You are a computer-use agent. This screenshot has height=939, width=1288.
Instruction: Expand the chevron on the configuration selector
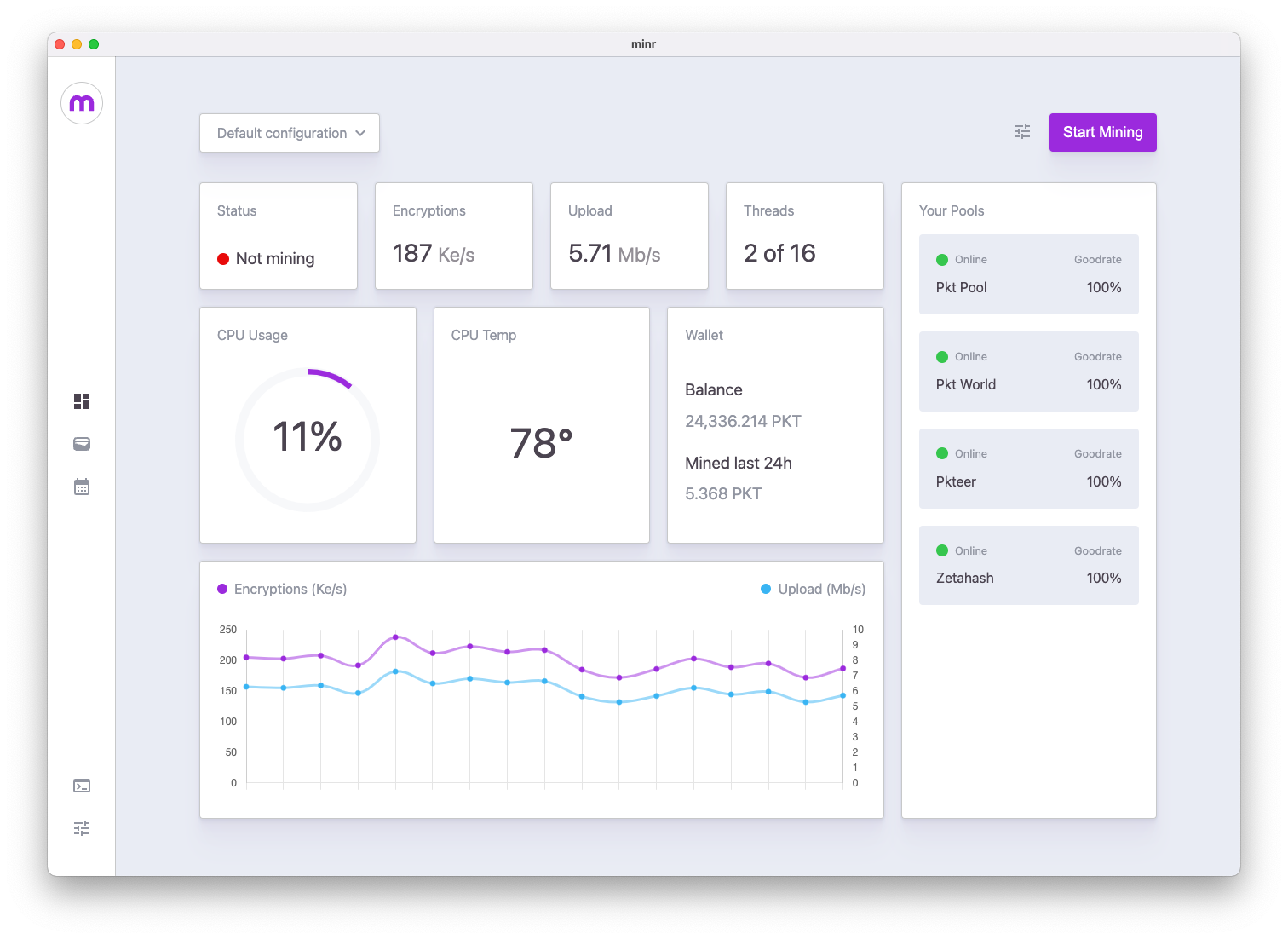click(x=361, y=133)
